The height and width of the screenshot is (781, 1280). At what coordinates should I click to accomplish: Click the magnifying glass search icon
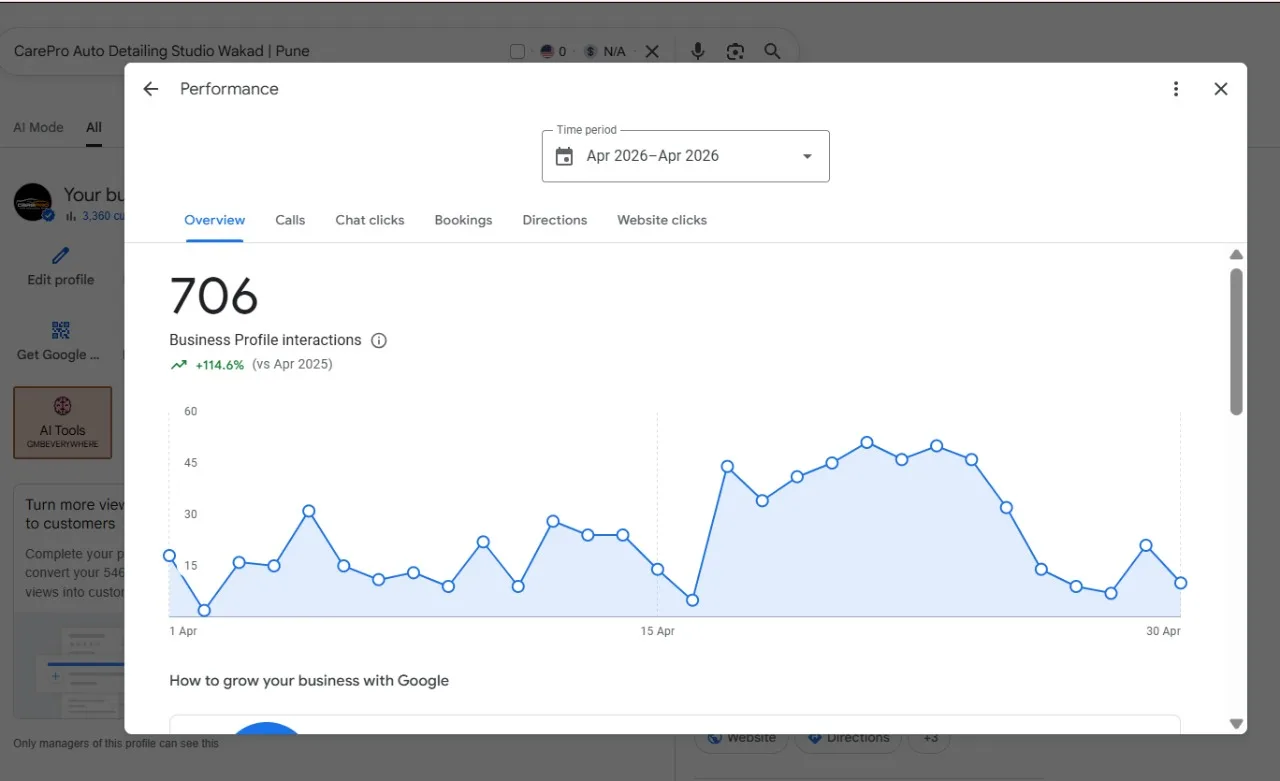[772, 51]
